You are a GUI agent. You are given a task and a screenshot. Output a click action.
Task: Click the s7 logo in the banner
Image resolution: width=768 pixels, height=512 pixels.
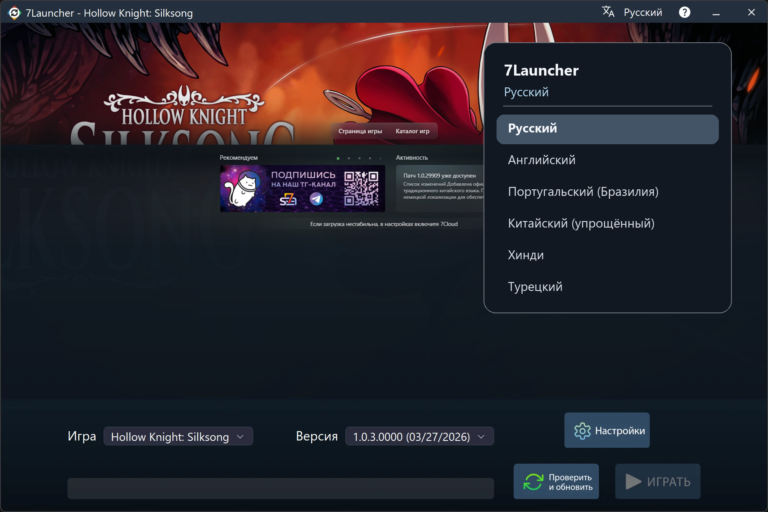[288, 199]
